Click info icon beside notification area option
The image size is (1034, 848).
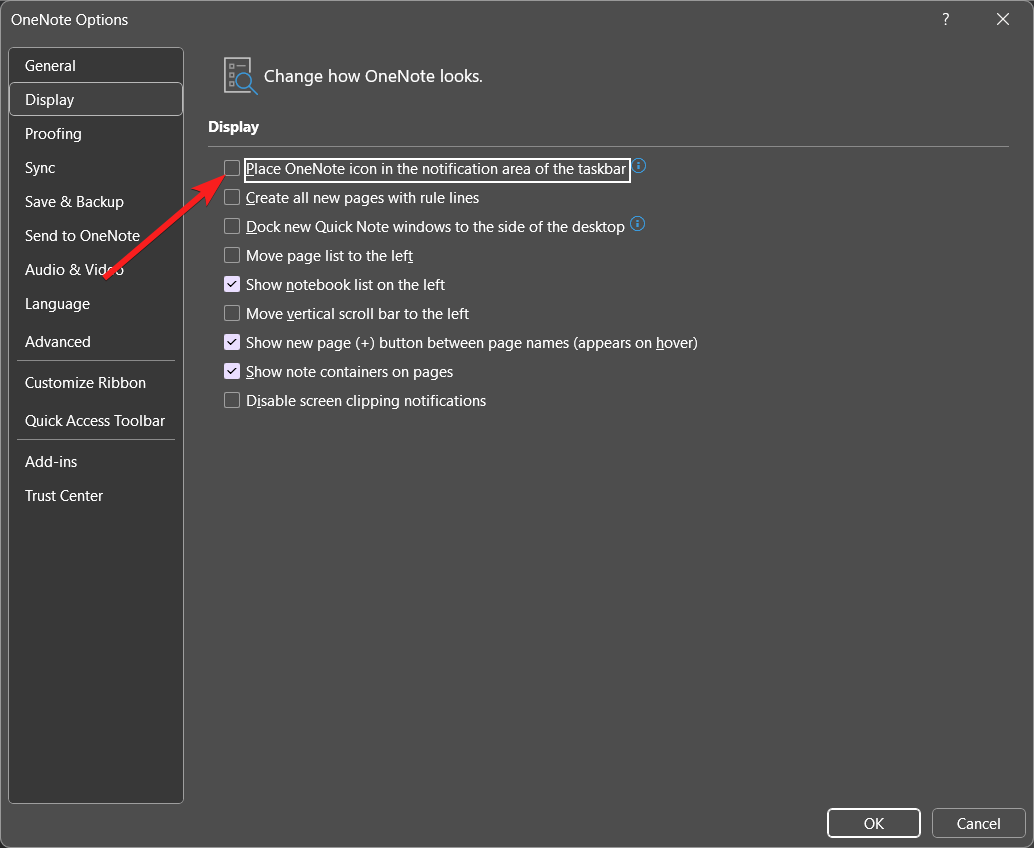point(638,166)
